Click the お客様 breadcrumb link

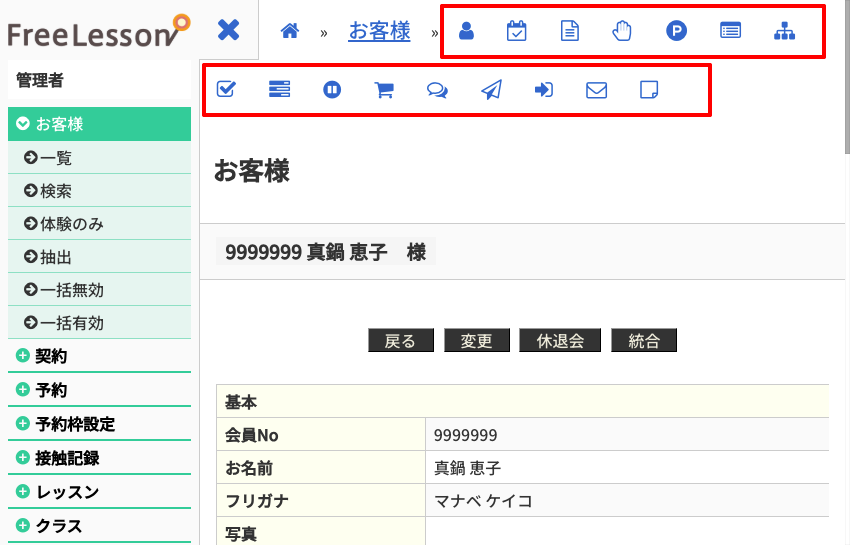tap(379, 31)
